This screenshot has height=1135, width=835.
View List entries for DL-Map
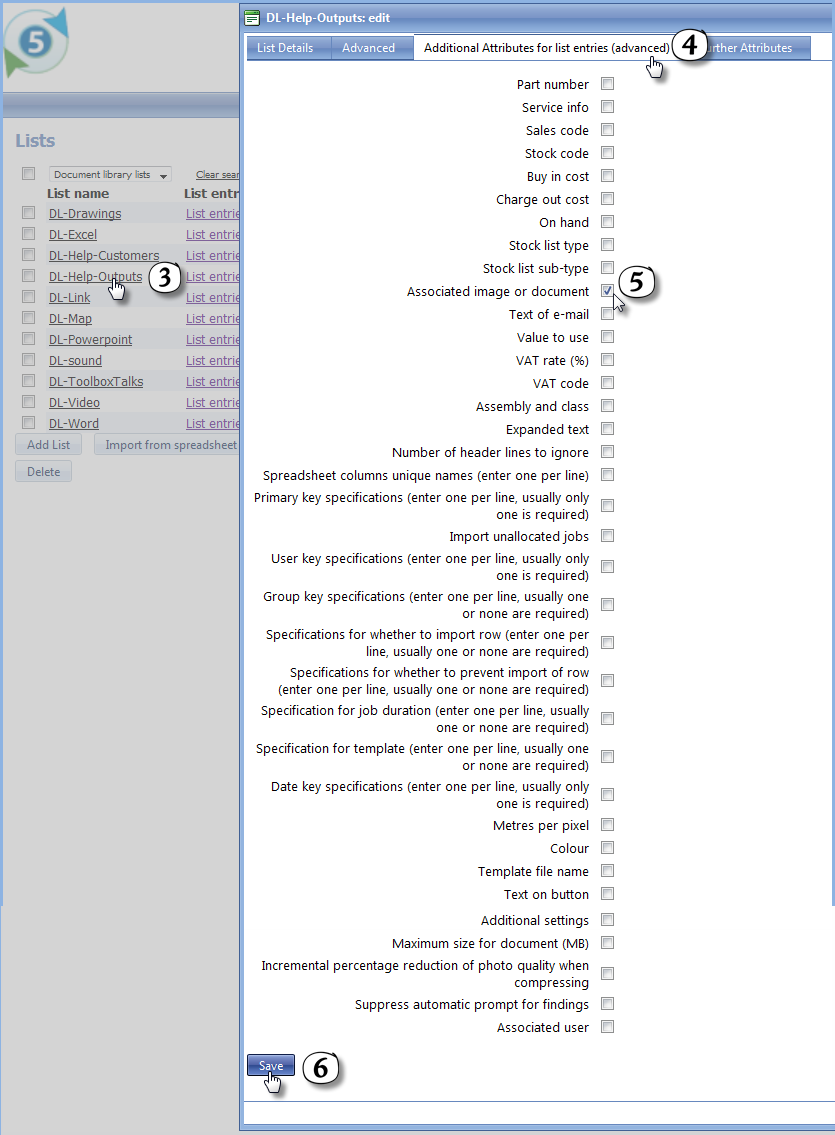[213, 318]
